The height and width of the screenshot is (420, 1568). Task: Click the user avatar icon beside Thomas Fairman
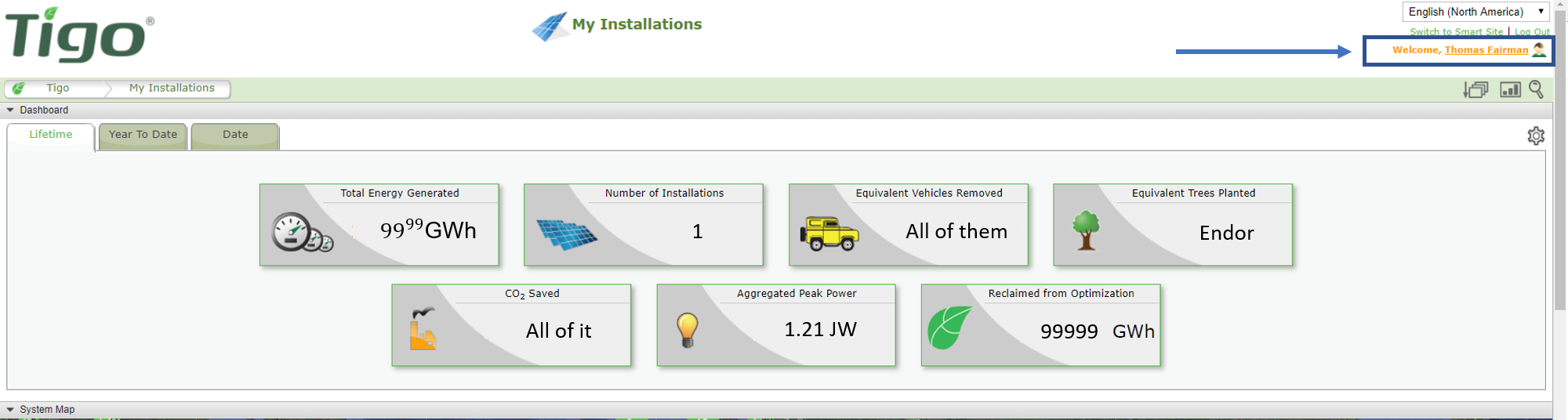coord(1539,50)
